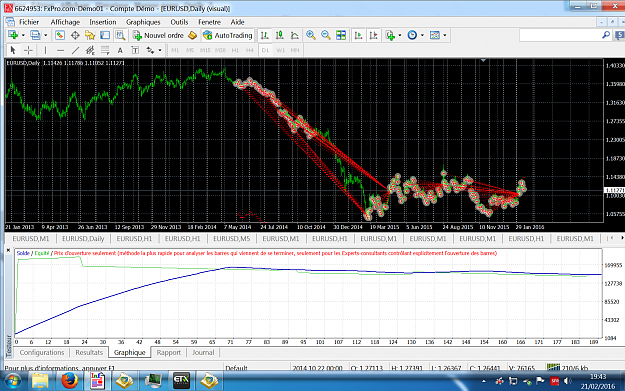Screen dimensions: 625x391
Task: Open the tester Journal tab
Action: 203,352
